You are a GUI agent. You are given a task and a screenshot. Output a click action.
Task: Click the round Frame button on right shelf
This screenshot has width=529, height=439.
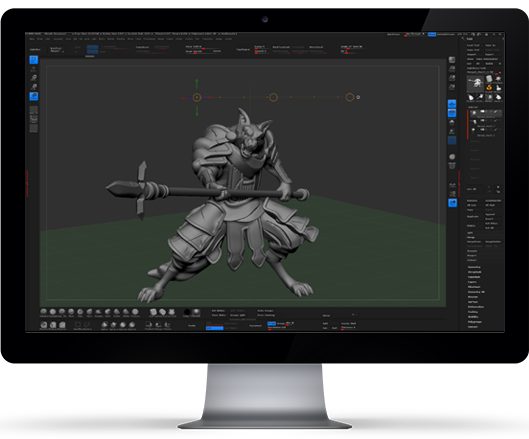click(452, 157)
